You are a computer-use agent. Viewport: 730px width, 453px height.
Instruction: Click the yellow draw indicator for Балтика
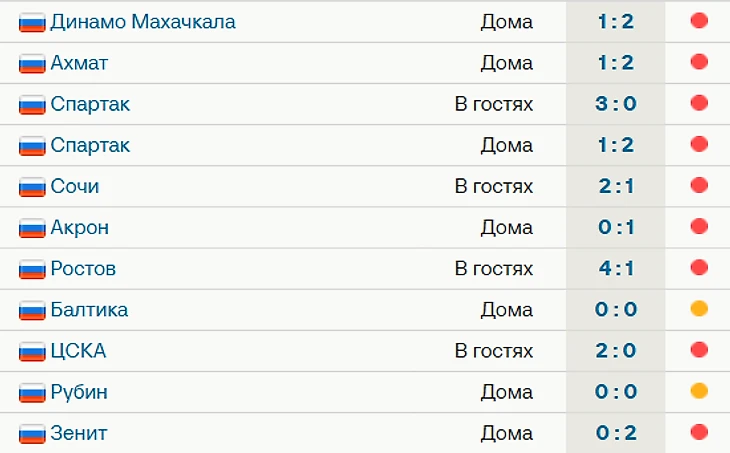[x=699, y=309]
